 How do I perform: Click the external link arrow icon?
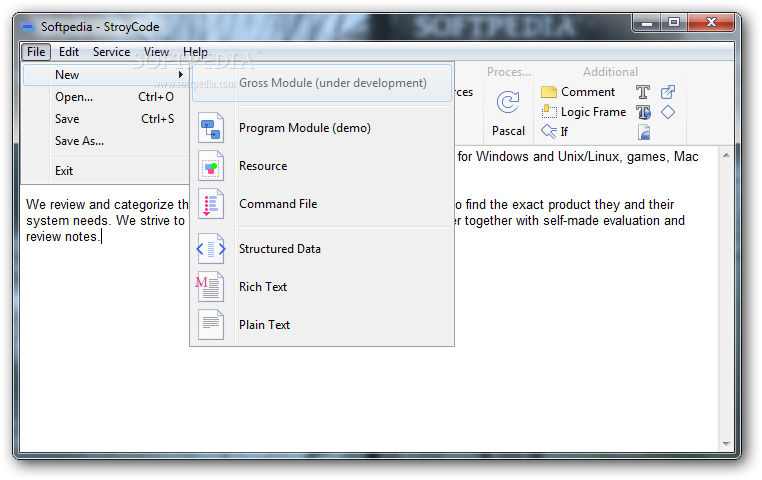(668, 92)
